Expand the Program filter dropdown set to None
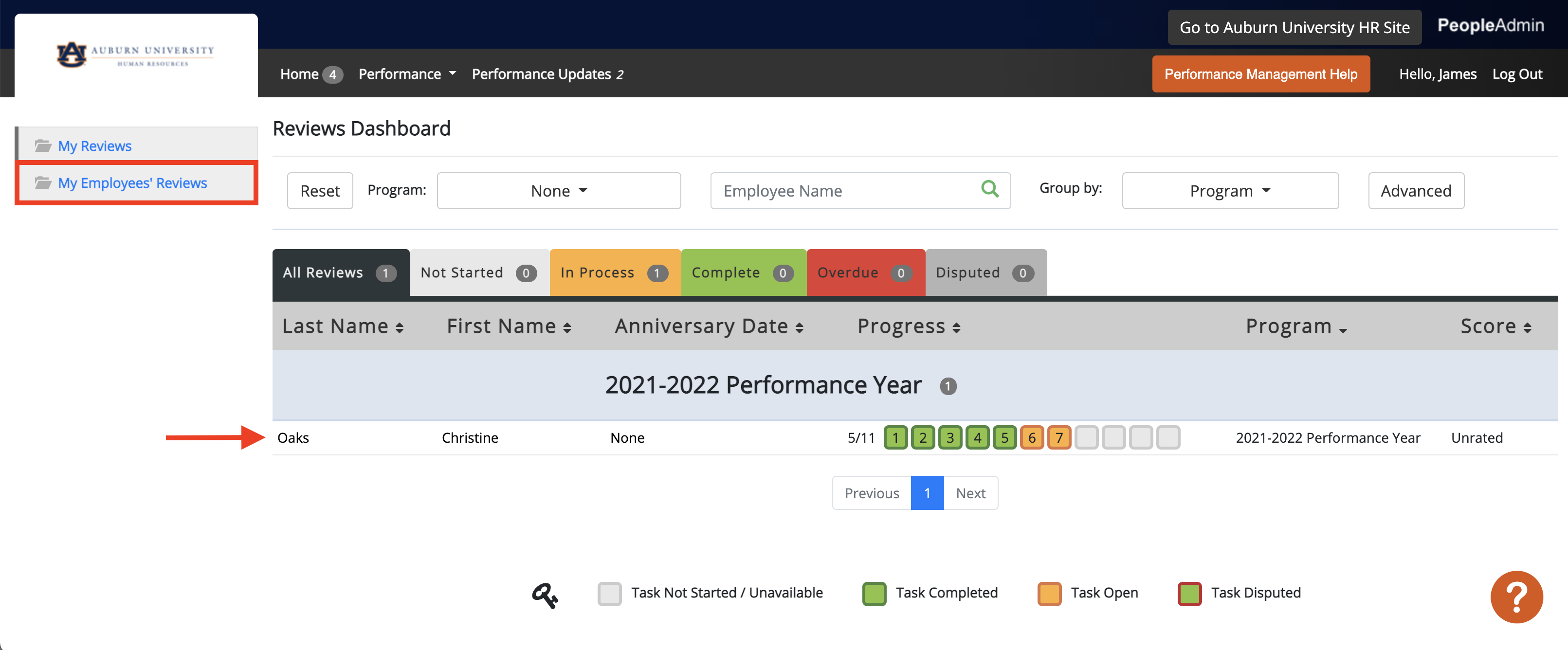1568x650 pixels. coord(559,191)
